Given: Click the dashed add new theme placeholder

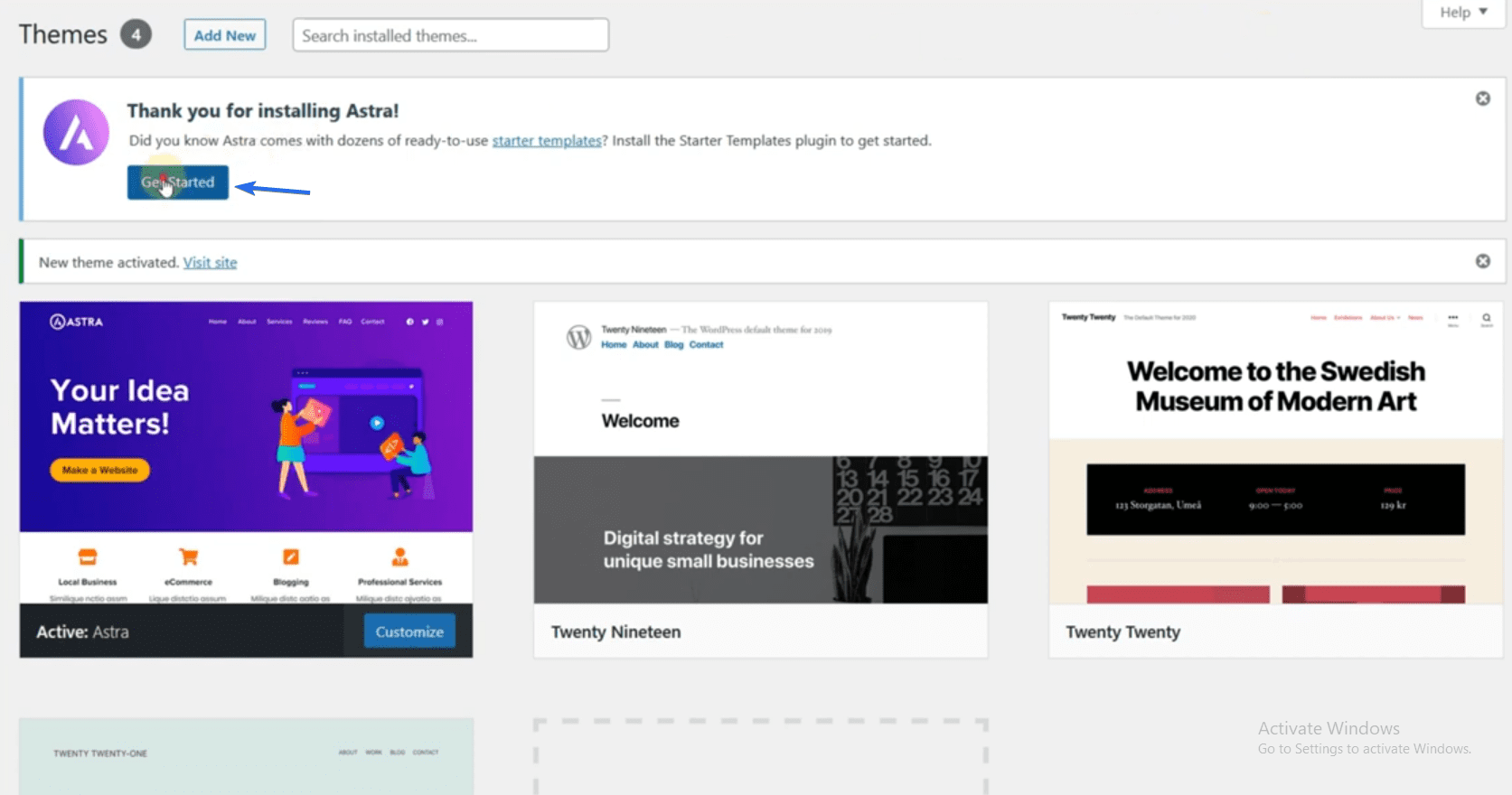Looking at the screenshot, I should [x=760, y=757].
